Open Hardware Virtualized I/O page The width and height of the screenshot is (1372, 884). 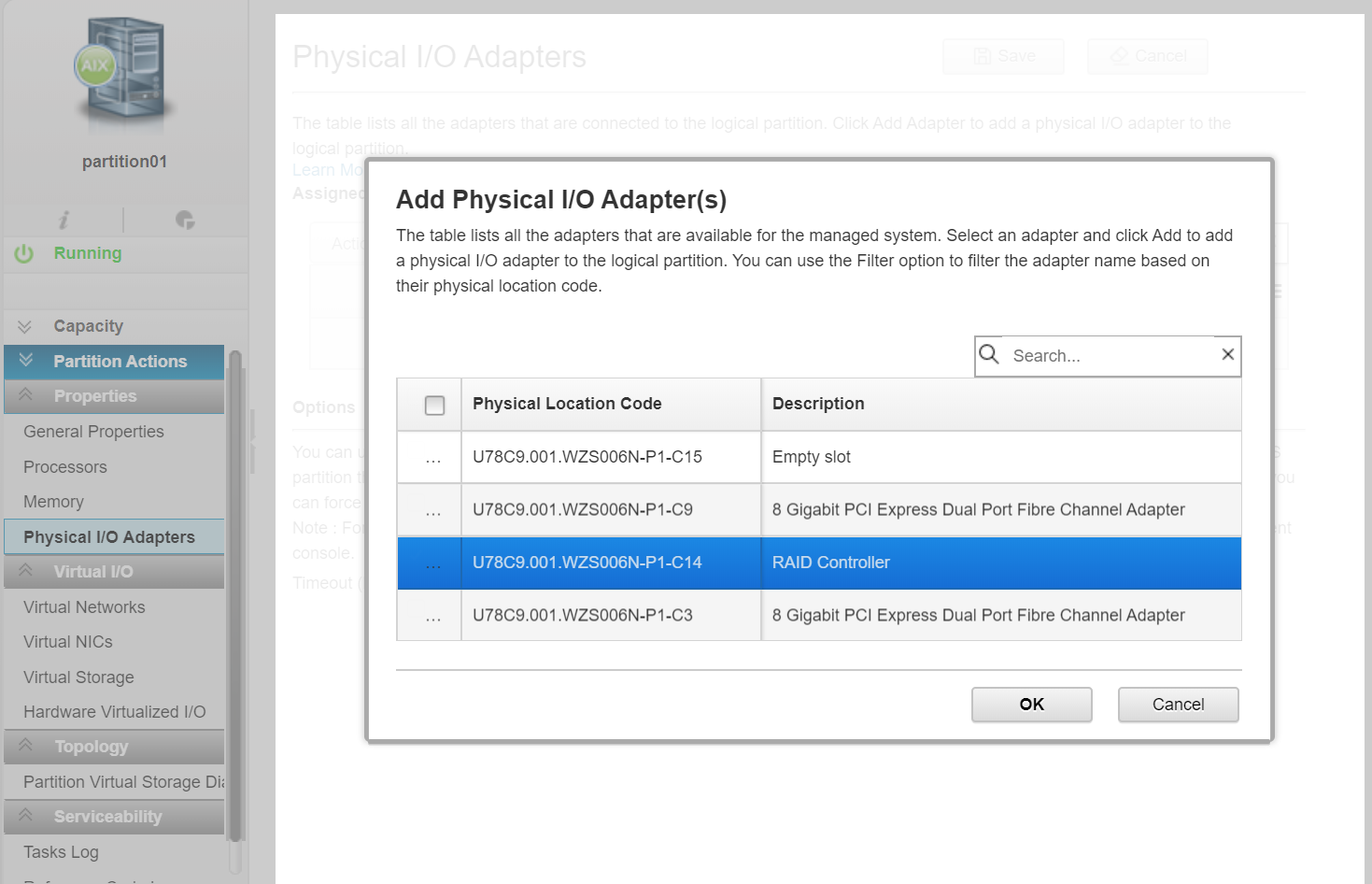pyautogui.click(x=115, y=712)
